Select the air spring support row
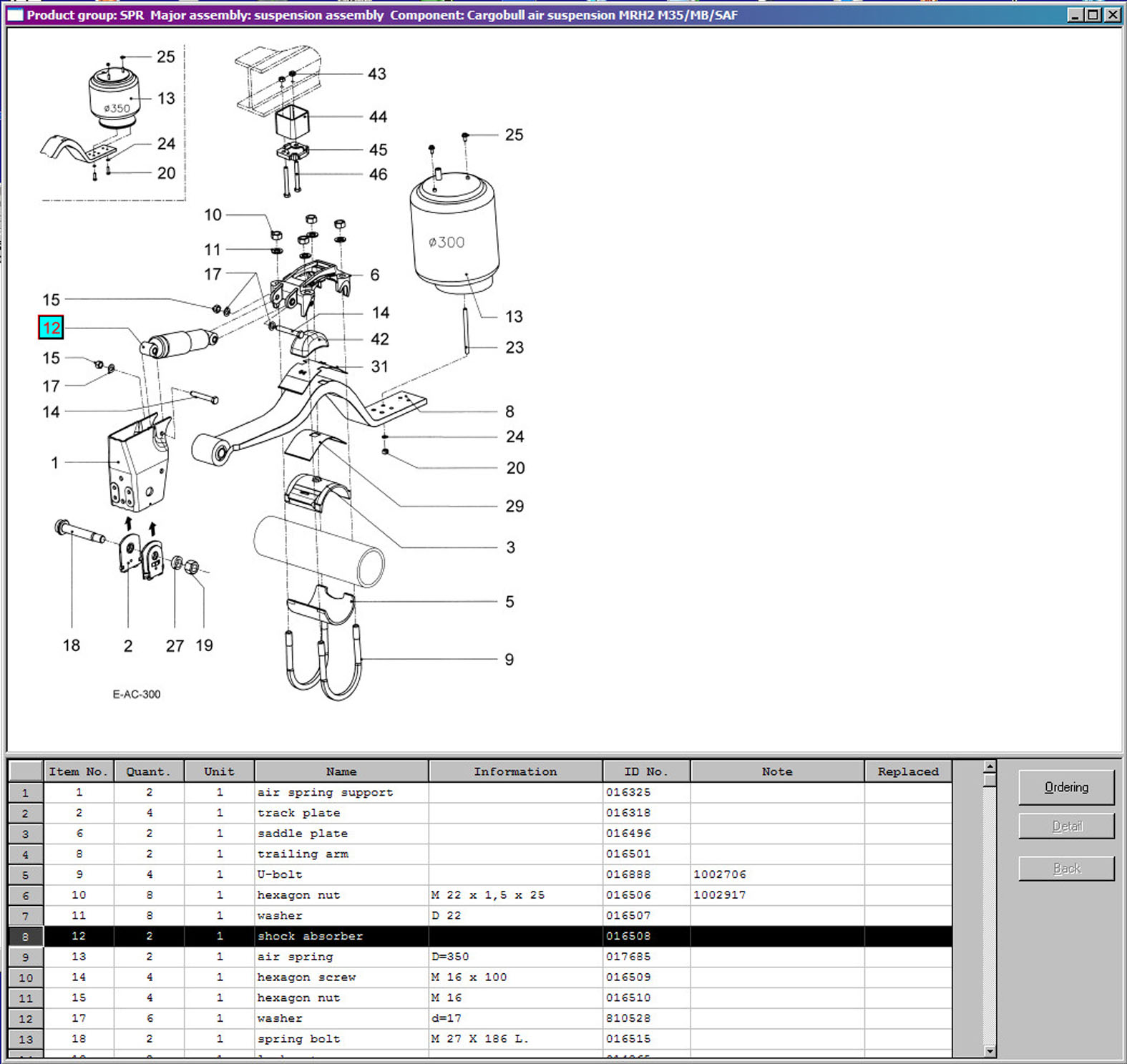The width and height of the screenshot is (1127, 1064). (x=325, y=792)
